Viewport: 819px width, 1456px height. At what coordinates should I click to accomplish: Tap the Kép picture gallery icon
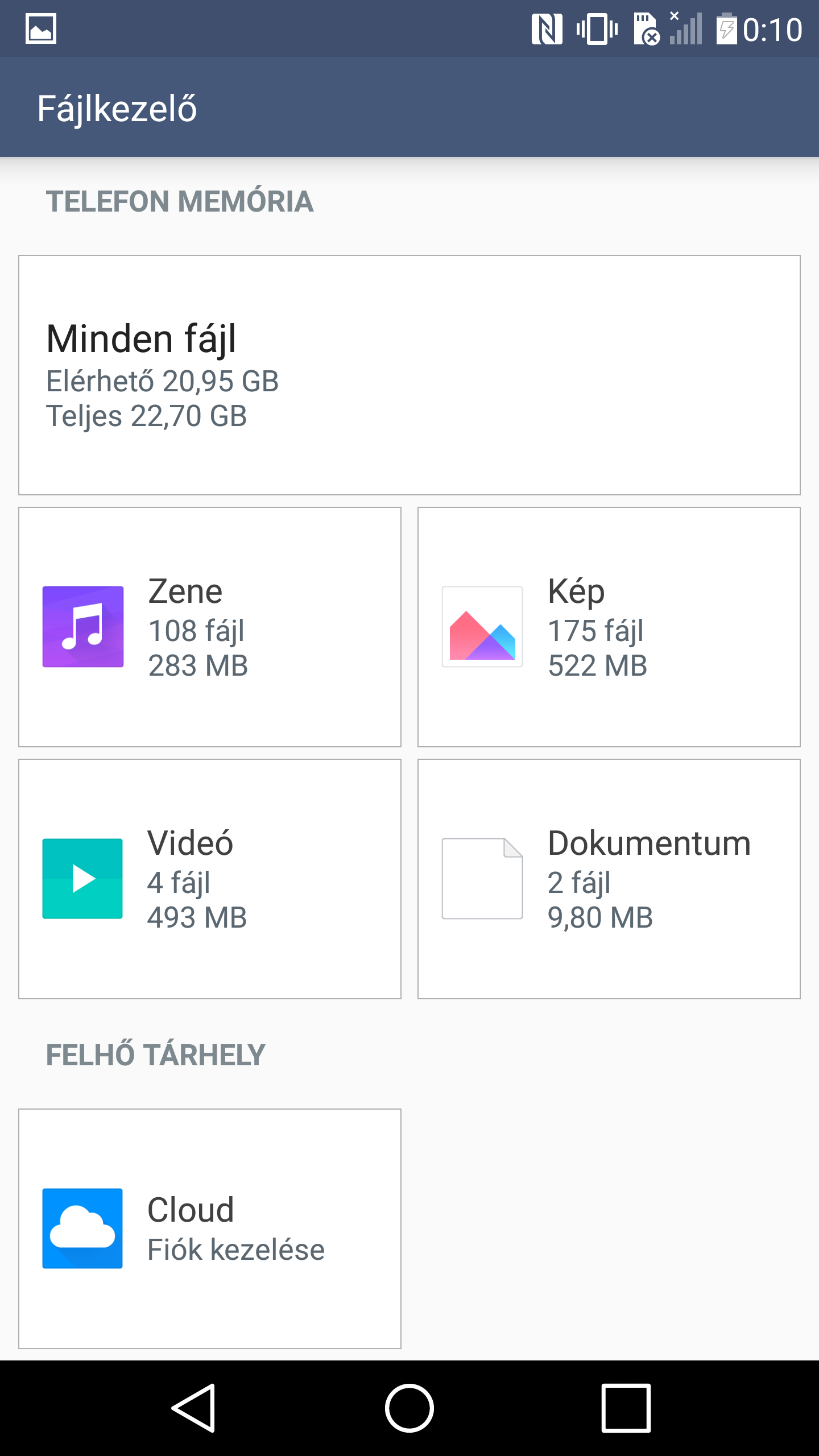coord(482,626)
